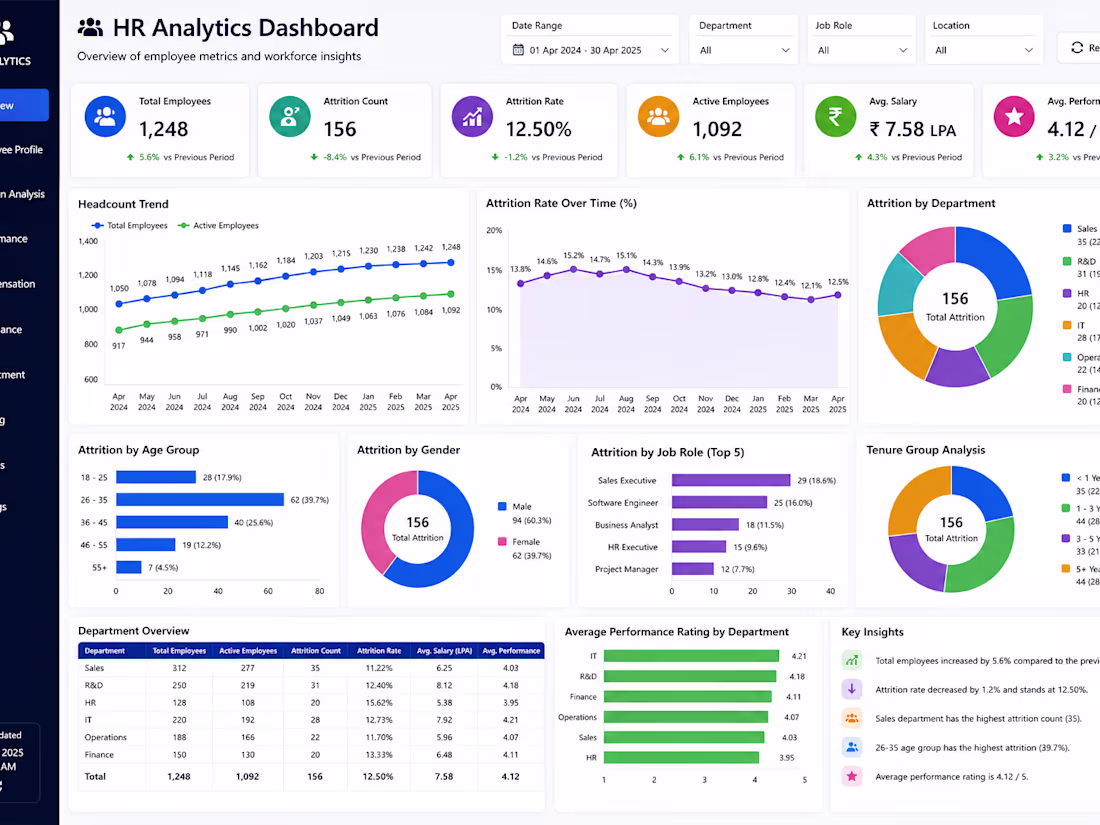Sort table by the Attrition Rate column header
The height and width of the screenshot is (825, 1100).
point(379,651)
